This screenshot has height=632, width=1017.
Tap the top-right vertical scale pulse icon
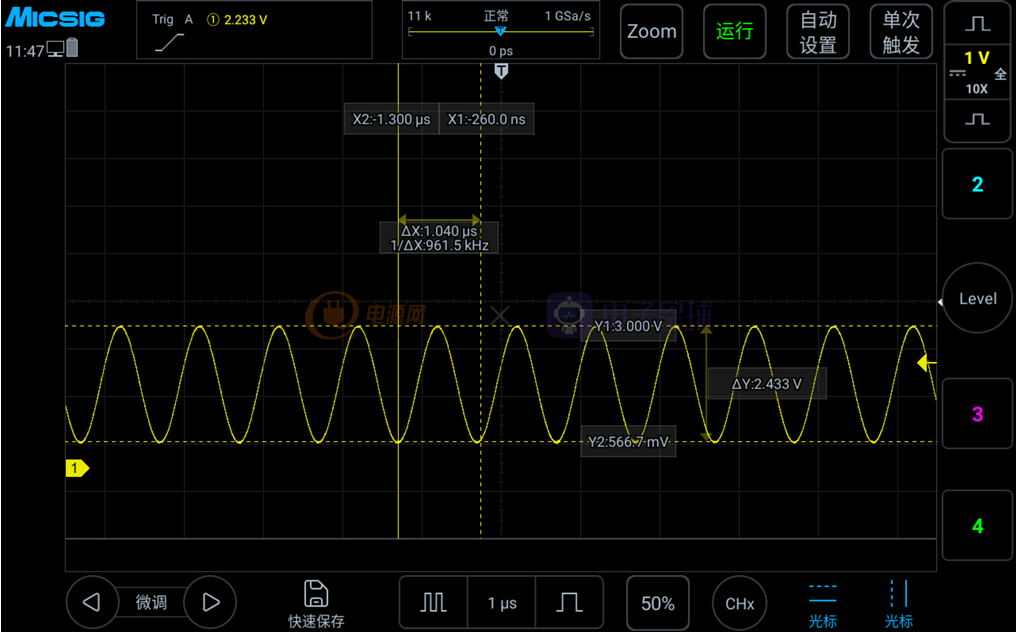click(977, 23)
